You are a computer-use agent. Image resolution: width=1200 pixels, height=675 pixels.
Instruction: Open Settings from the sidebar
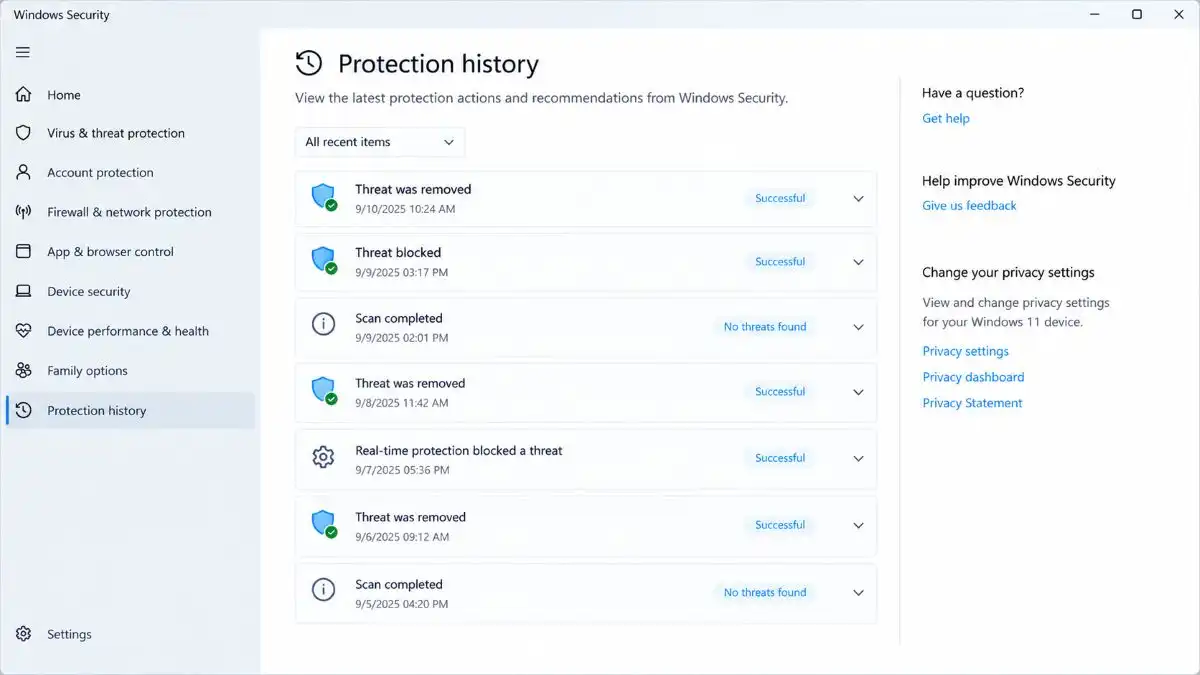130,634
